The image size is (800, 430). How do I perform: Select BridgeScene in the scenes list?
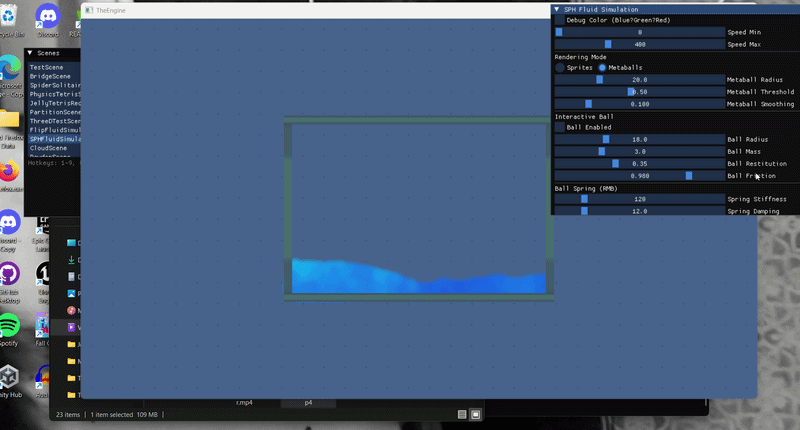click(x=50, y=76)
